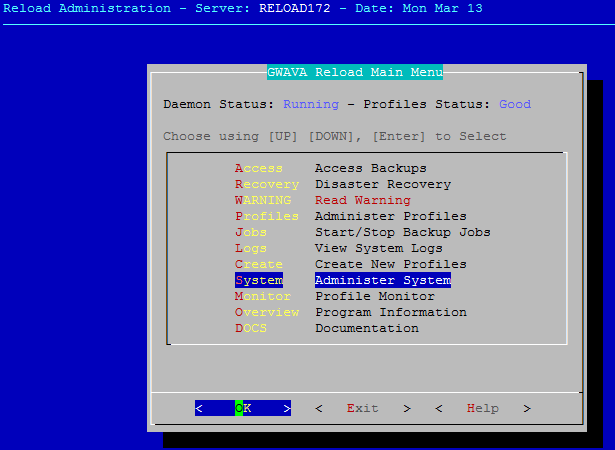Click the 'GWAVA Reload Main Menu' title

[x=355, y=72]
